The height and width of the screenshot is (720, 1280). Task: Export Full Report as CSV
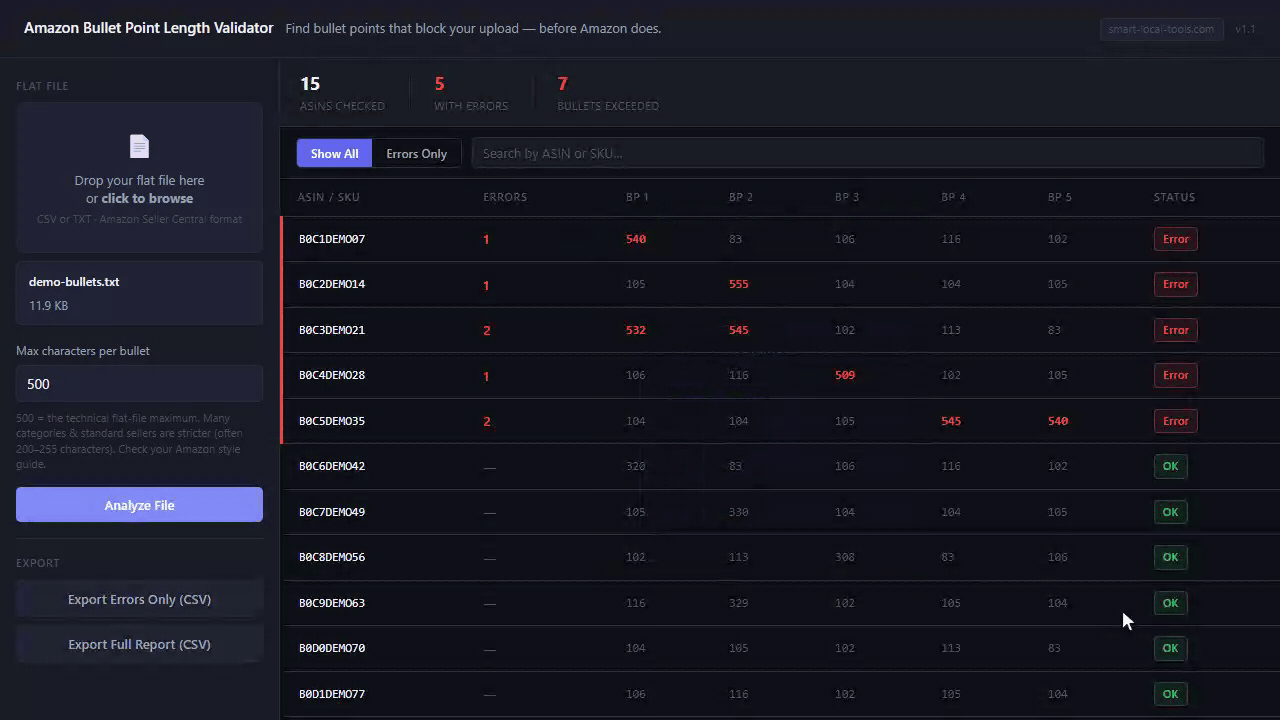click(139, 644)
